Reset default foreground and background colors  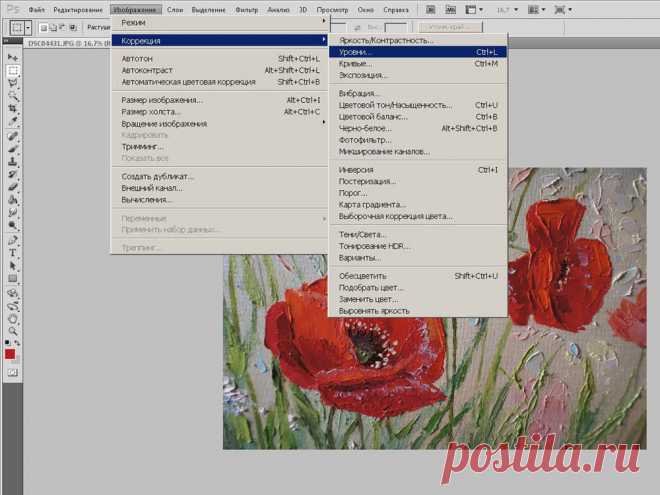pyautogui.click(x=7, y=343)
